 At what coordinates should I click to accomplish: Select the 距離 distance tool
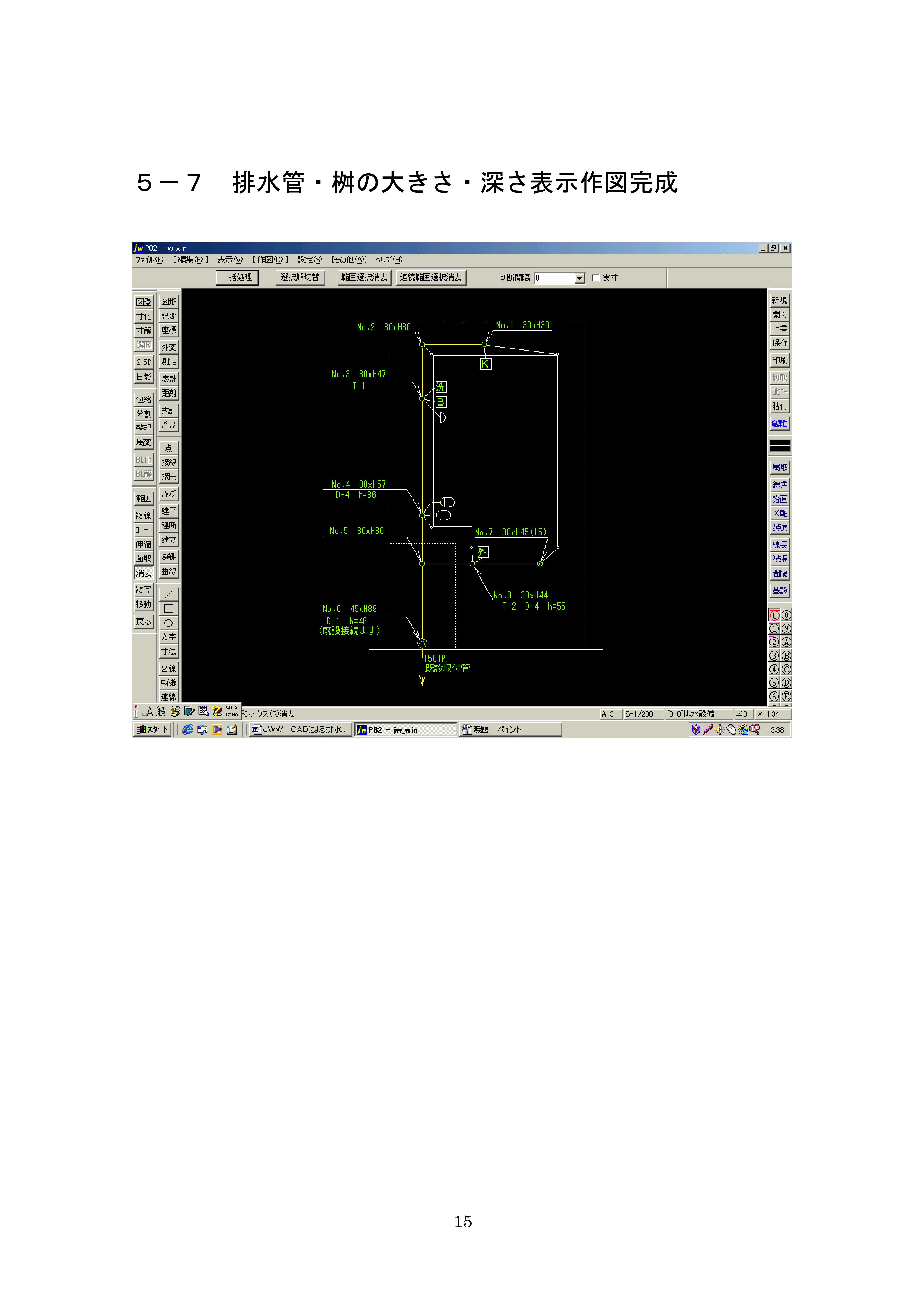[x=169, y=393]
